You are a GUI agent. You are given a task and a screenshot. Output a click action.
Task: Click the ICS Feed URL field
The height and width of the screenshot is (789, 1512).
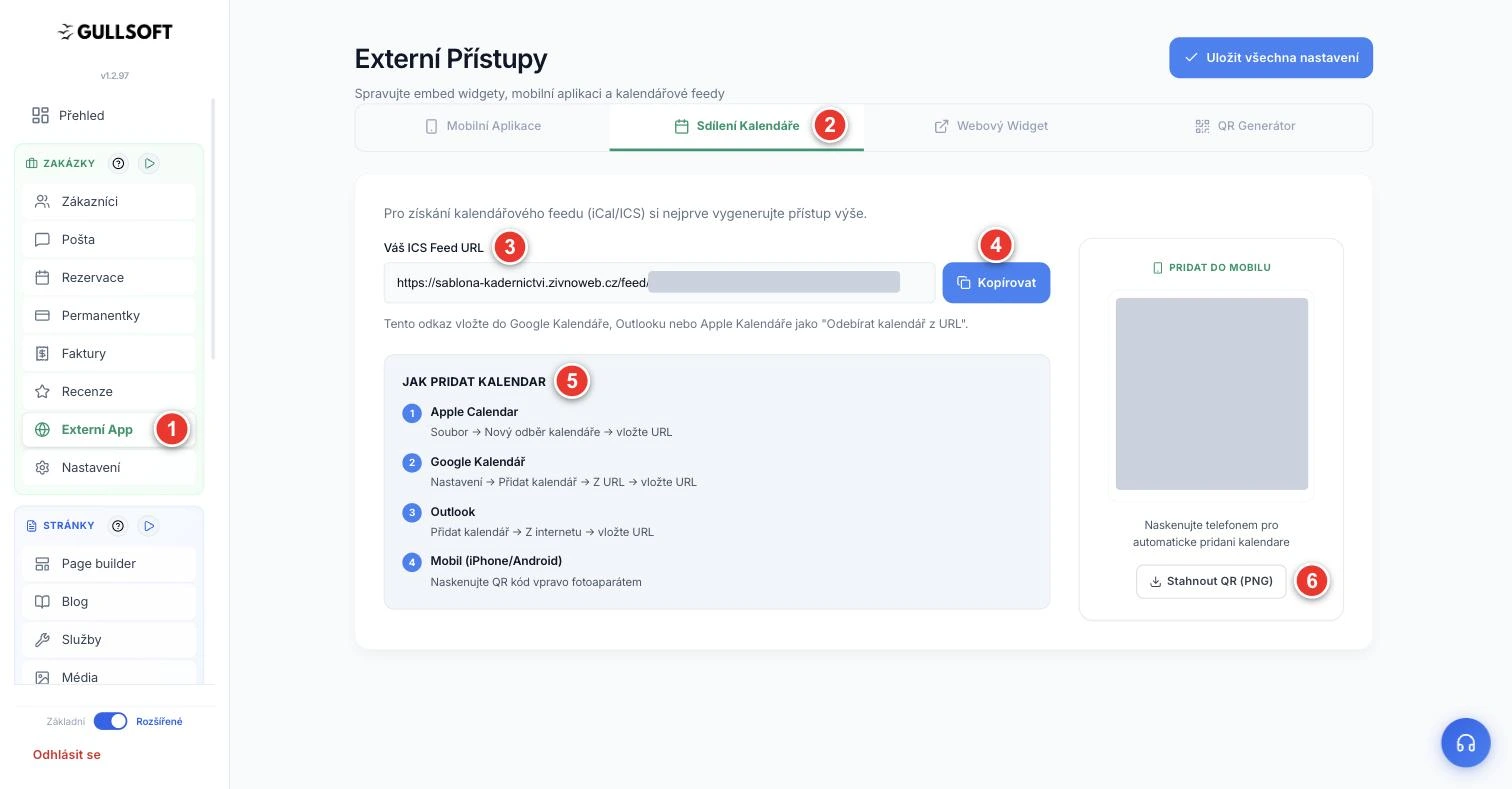point(660,283)
